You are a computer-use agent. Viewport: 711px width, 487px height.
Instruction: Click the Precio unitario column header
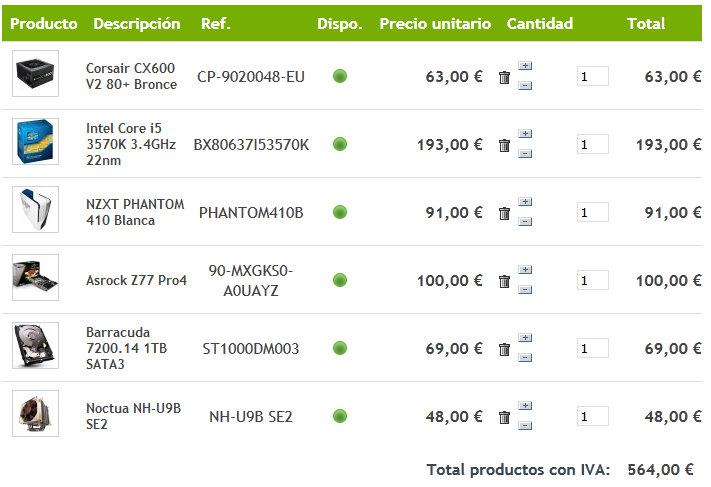click(x=435, y=23)
